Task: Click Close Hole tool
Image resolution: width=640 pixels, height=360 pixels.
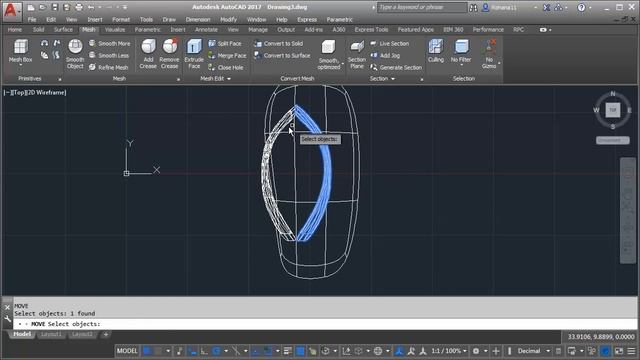Action: [226, 67]
